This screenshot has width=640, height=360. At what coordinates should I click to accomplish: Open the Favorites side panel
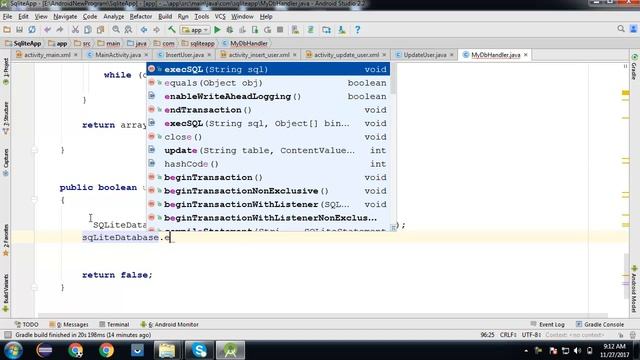click(x=6, y=240)
